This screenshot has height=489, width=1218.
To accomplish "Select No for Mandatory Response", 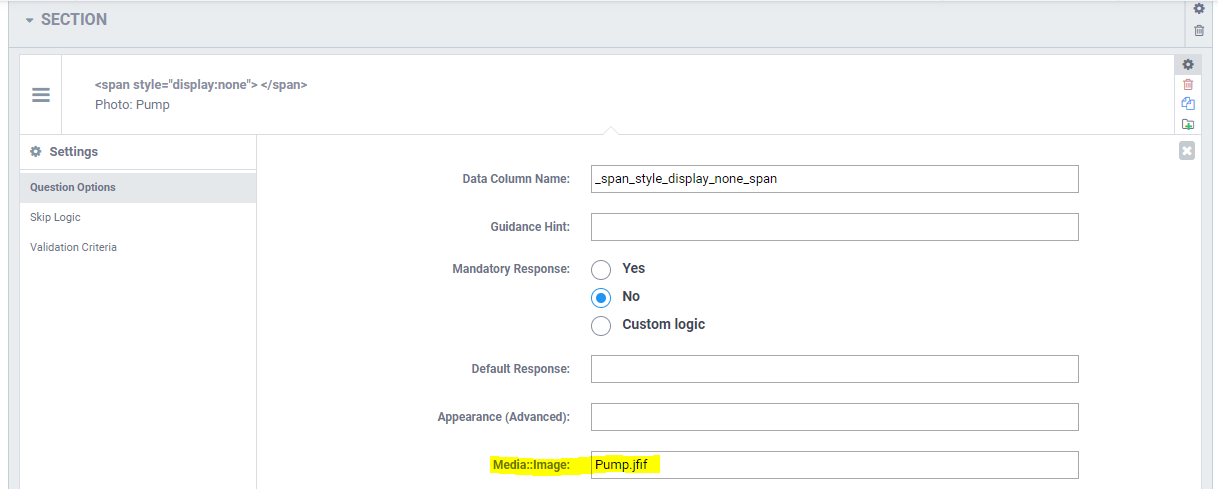I will [601, 297].
